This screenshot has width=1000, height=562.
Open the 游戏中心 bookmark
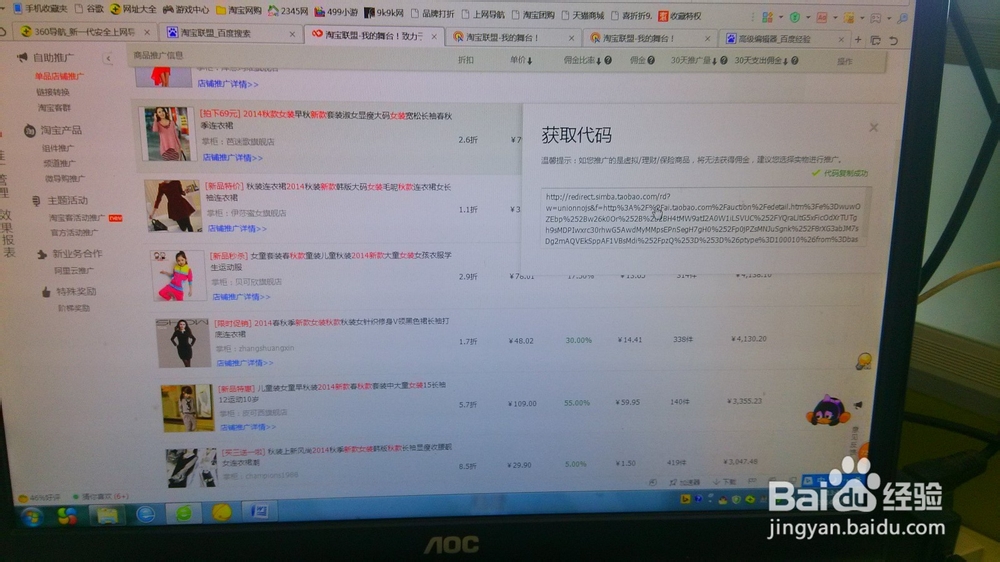click(x=186, y=10)
